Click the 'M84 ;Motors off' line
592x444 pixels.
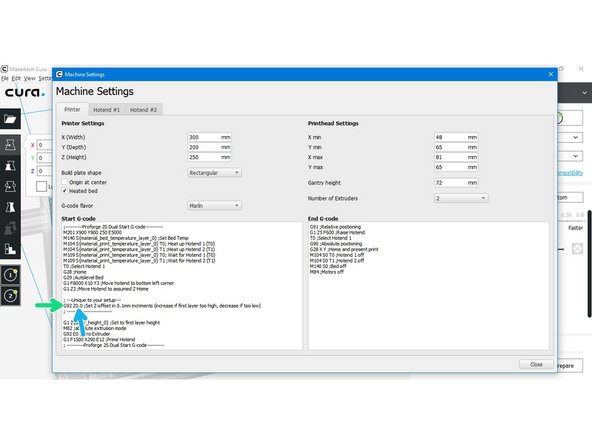point(327,272)
